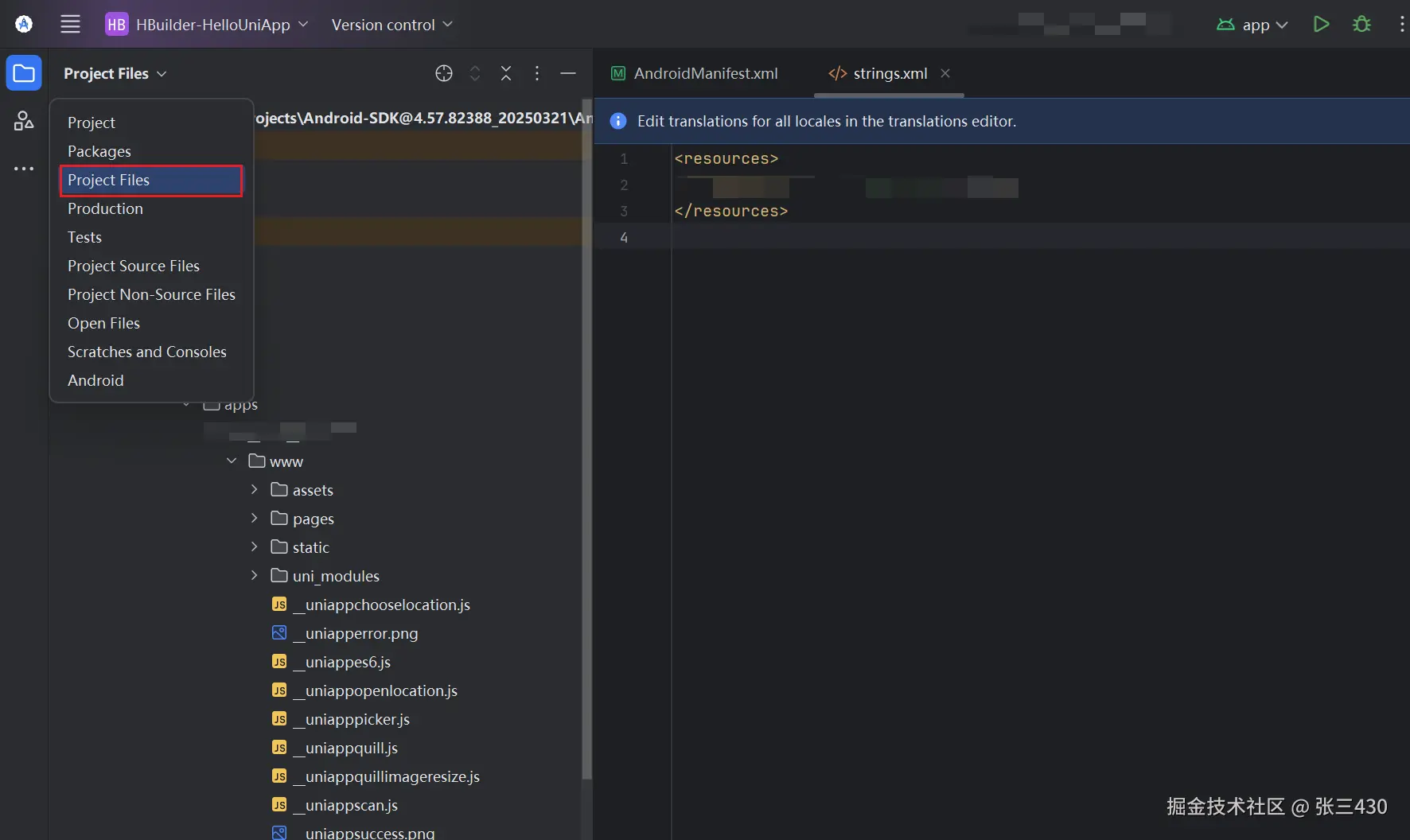1410x840 pixels.
Task: Expand the static folder
Action: coord(254,546)
